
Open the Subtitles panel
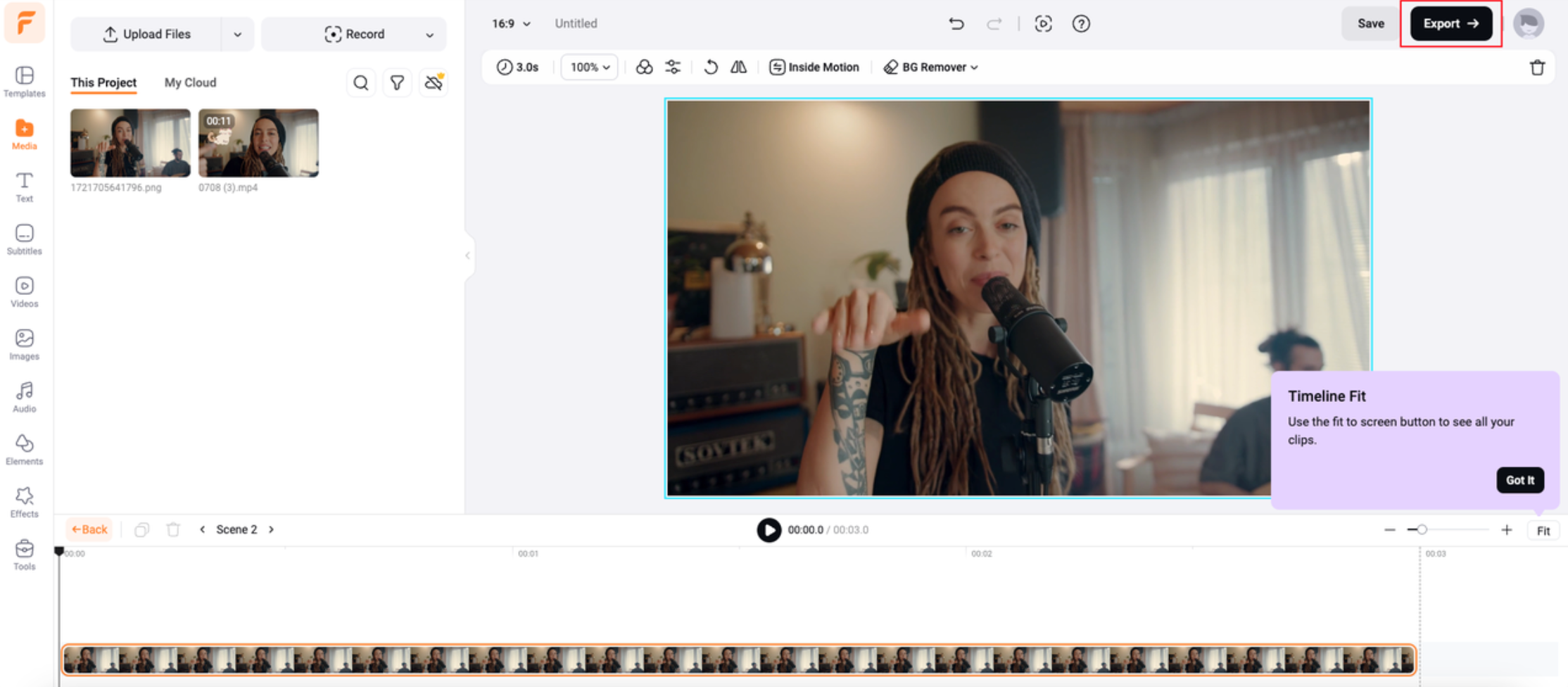click(x=24, y=239)
